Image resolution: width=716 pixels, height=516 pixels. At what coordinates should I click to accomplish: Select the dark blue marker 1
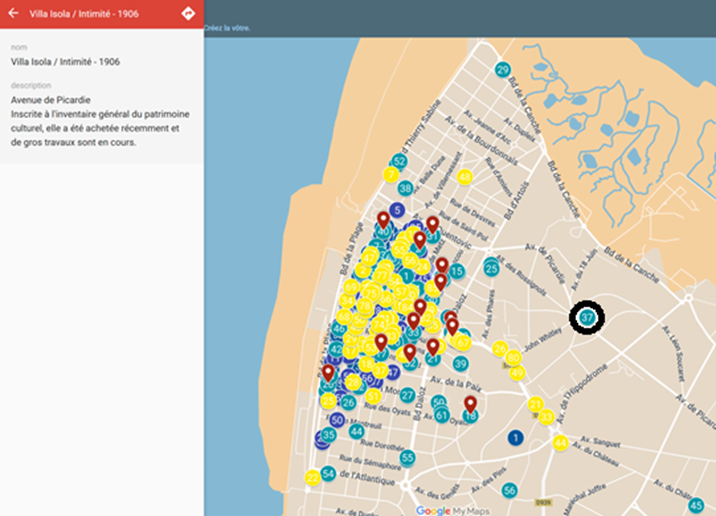click(x=515, y=438)
